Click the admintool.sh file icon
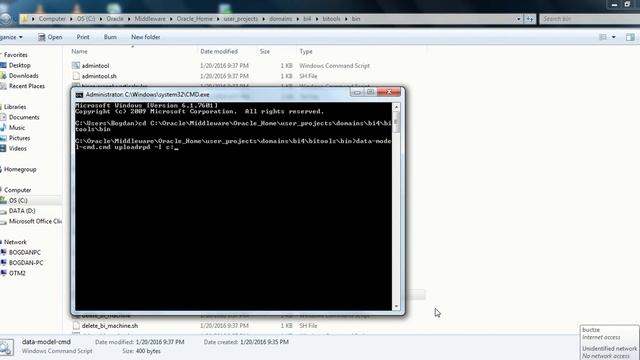The width and height of the screenshot is (640, 360). click(x=76, y=76)
